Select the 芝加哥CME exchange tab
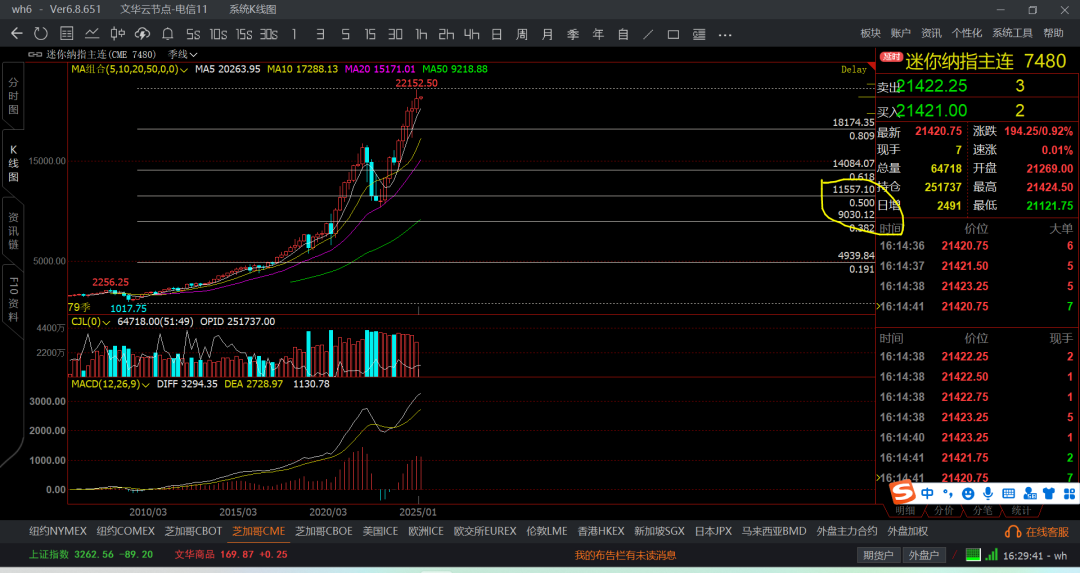1080x573 pixels. tap(258, 531)
